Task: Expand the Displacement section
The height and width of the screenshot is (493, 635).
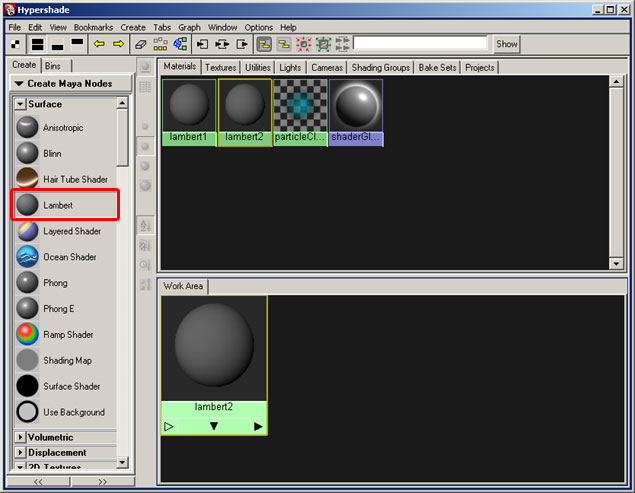Action: click(21, 452)
